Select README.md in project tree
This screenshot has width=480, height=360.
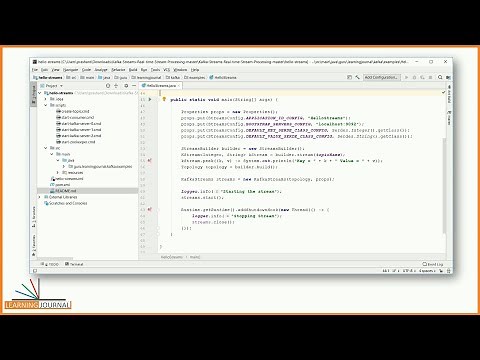(63, 191)
